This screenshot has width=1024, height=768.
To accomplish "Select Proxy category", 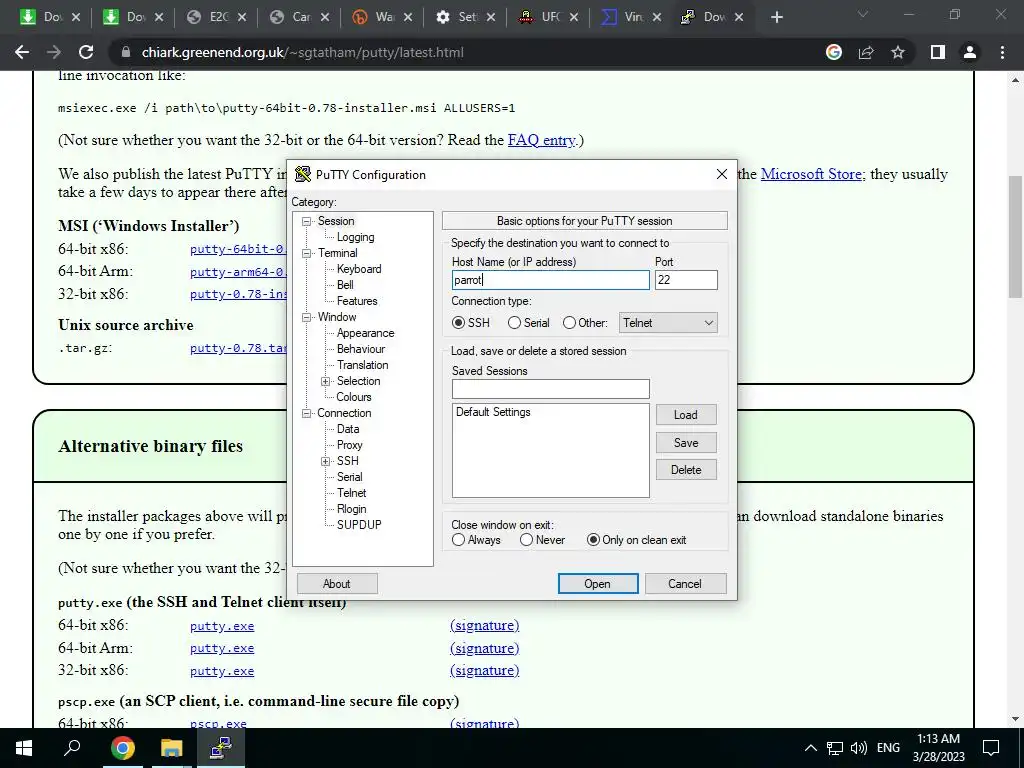I will (x=349, y=445).
